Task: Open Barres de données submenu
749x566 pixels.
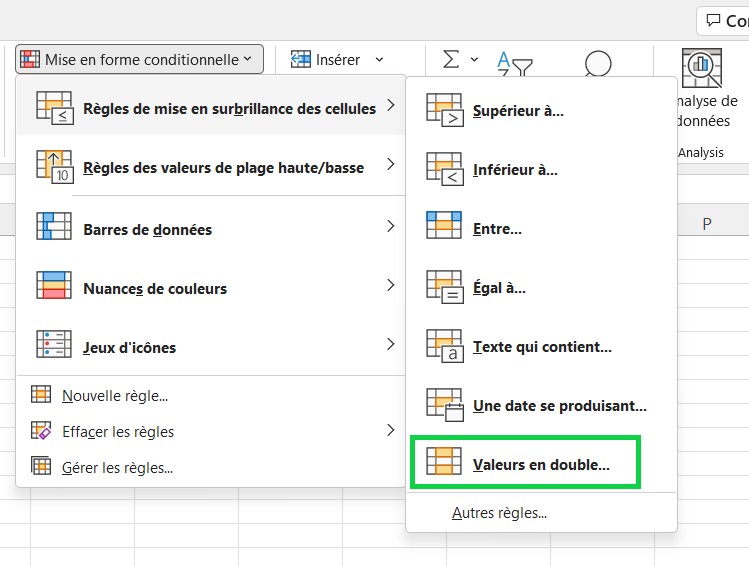Action: 211,227
